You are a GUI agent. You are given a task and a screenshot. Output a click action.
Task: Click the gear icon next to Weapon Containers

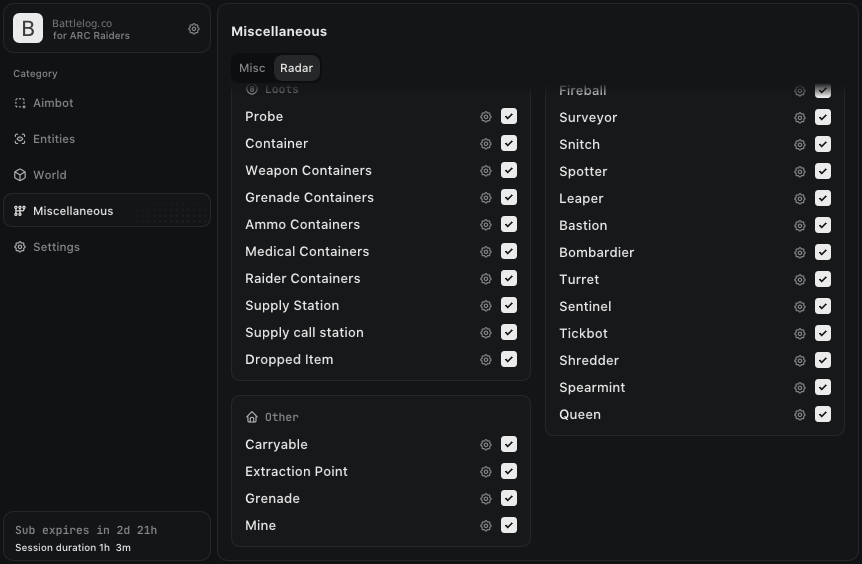pos(485,170)
